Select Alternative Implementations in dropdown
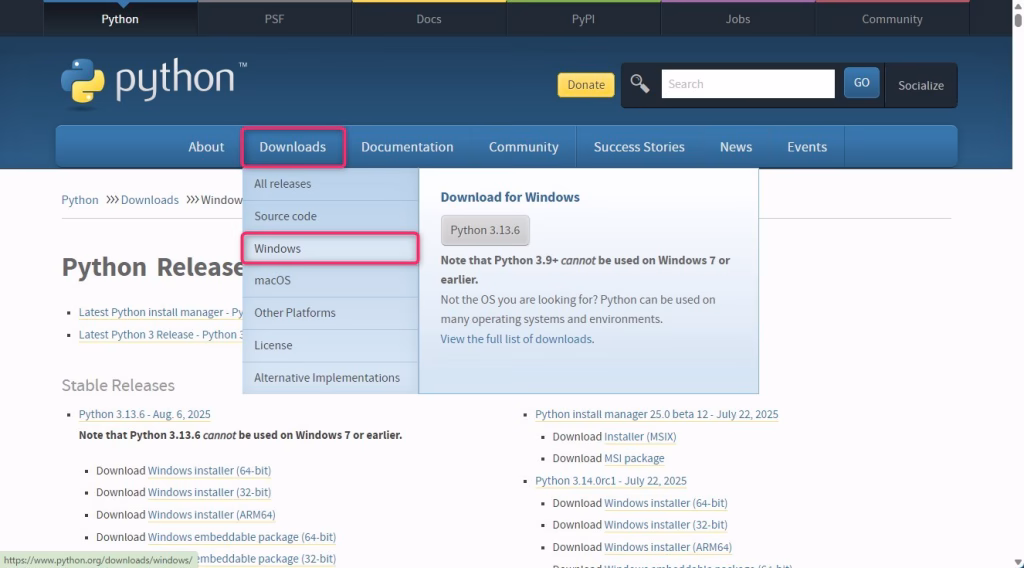Screen dimensions: 1024x568 click(330, 378)
